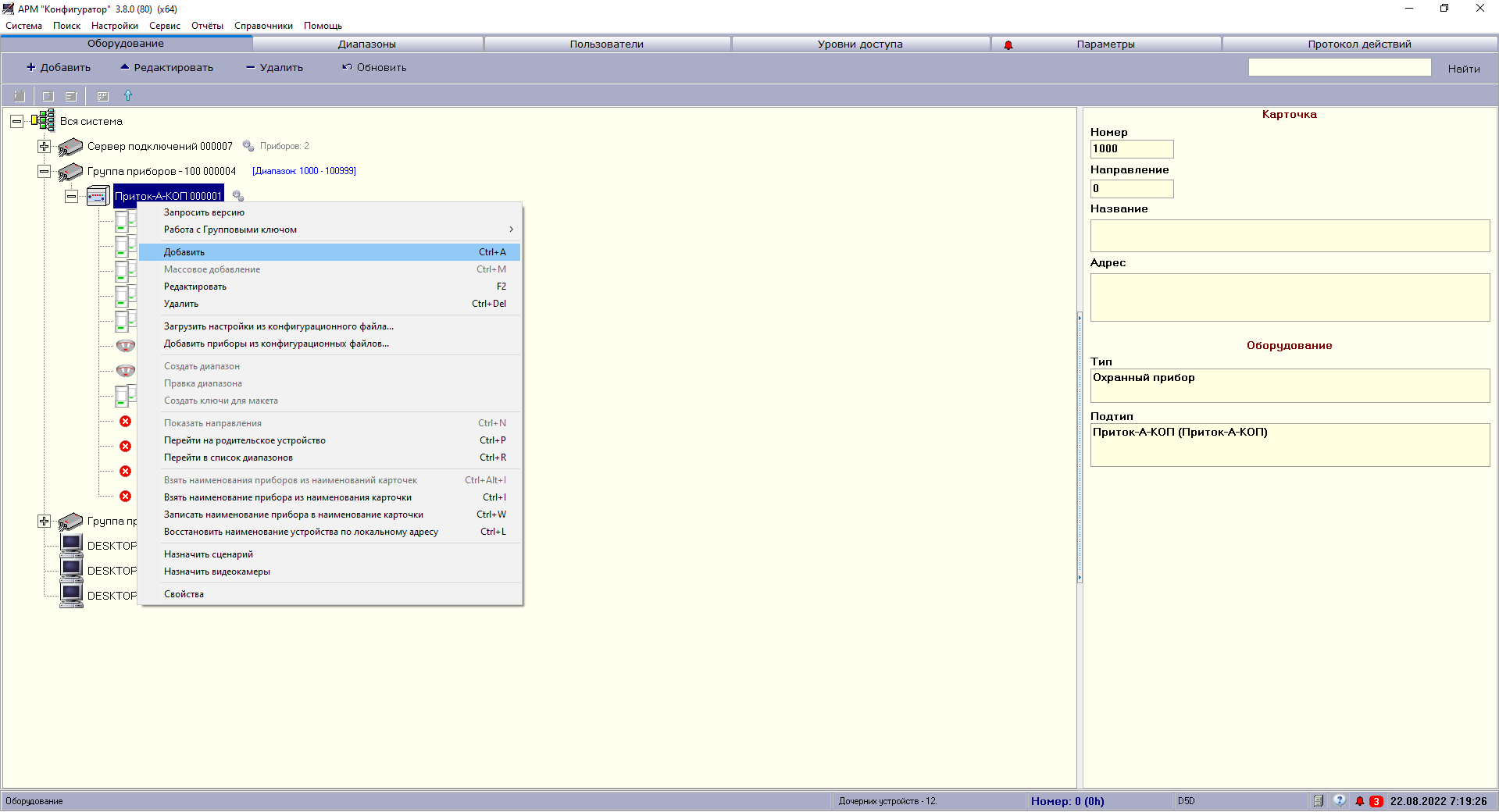Switch to the Диапазоны tab
Viewport: 1499px width, 812px height.
coord(367,45)
